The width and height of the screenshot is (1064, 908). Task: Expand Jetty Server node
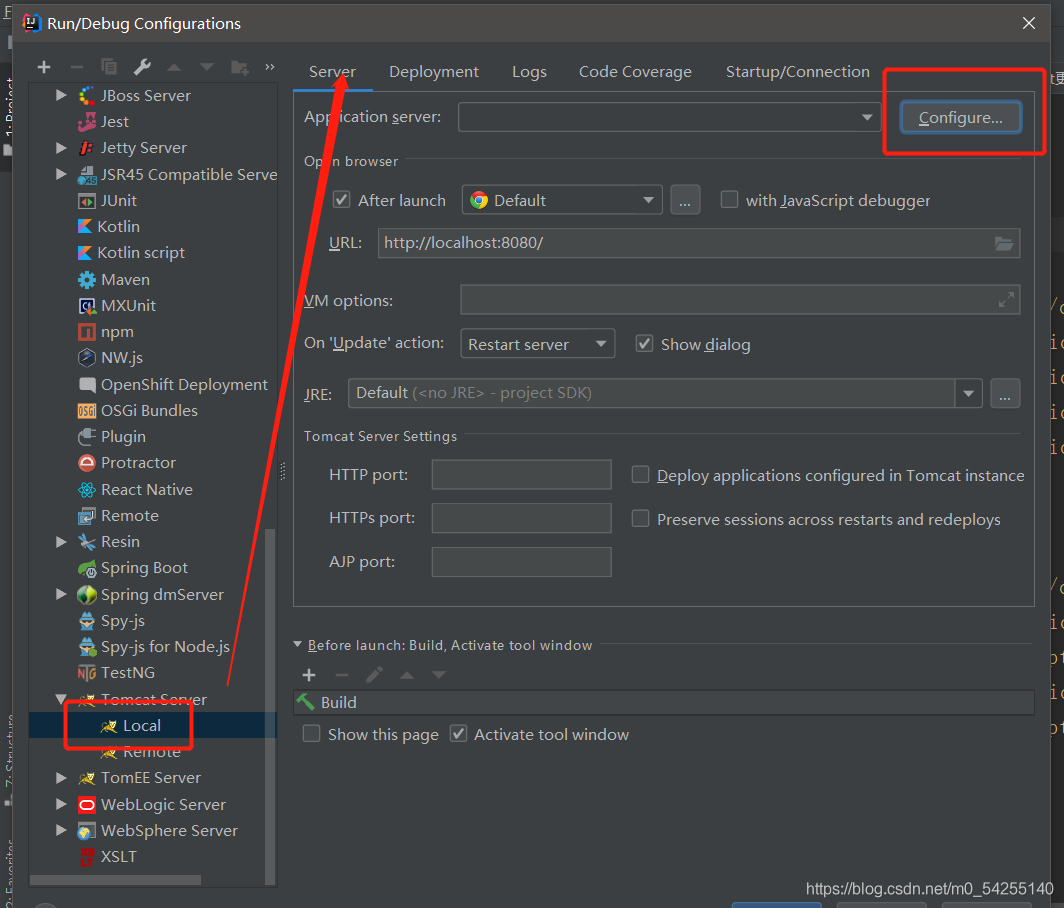[x=61, y=147]
